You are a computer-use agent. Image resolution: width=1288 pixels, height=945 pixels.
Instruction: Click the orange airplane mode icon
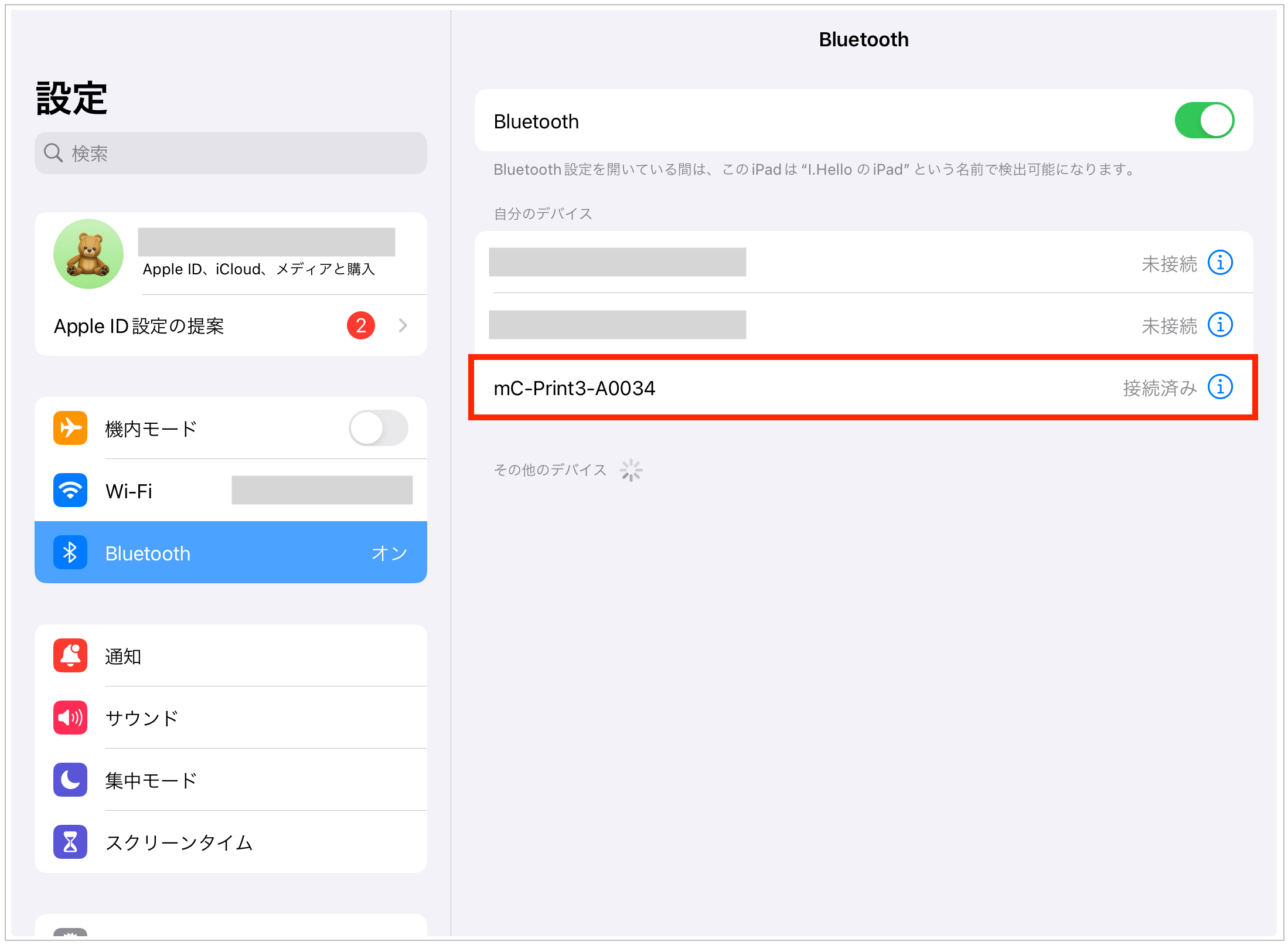[x=70, y=428]
